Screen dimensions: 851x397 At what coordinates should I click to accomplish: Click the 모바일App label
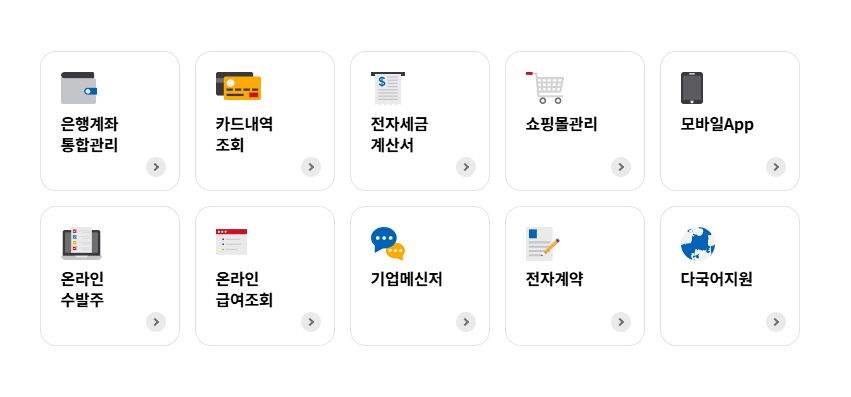click(x=717, y=125)
